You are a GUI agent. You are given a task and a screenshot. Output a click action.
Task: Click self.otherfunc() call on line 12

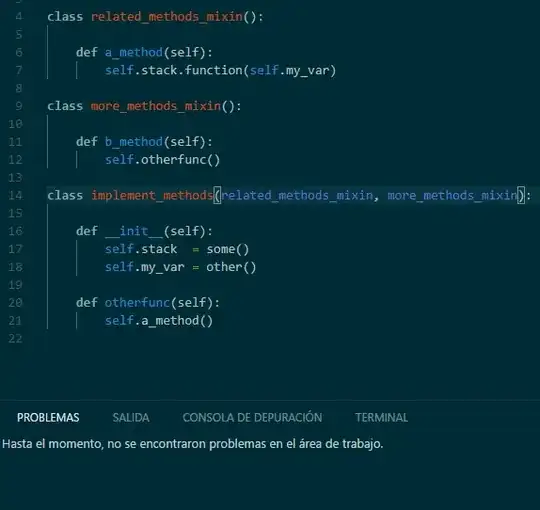coord(162,160)
